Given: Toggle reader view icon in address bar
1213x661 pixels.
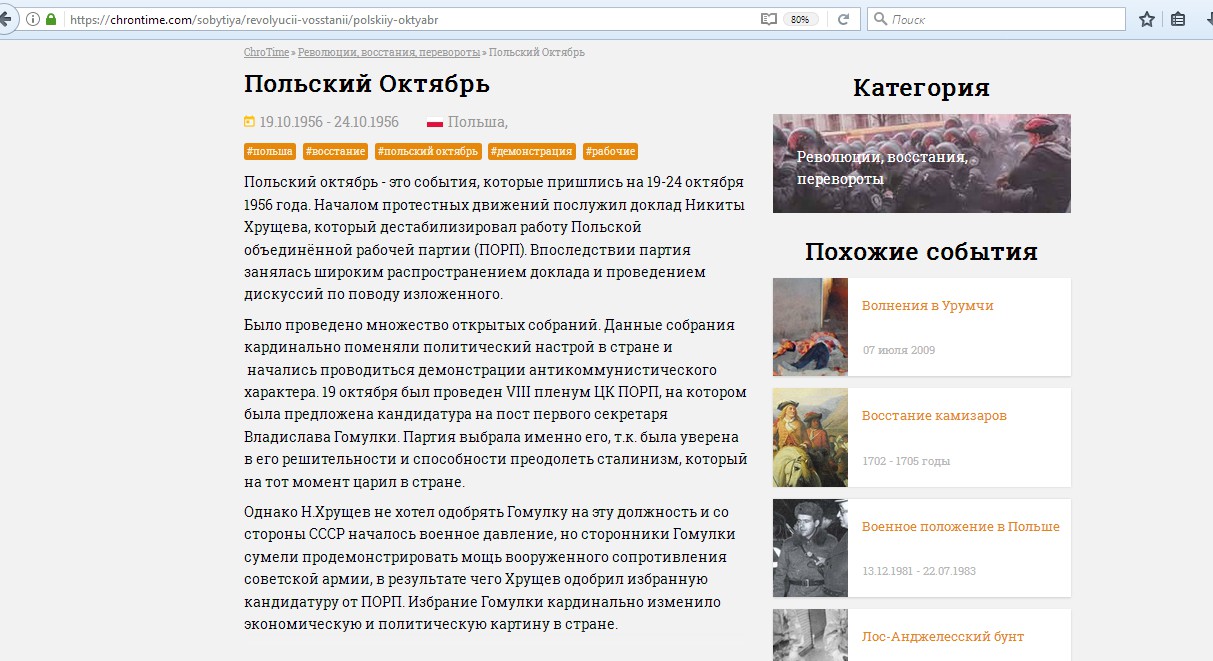Looking at the screenshot, I should point(768,19).
